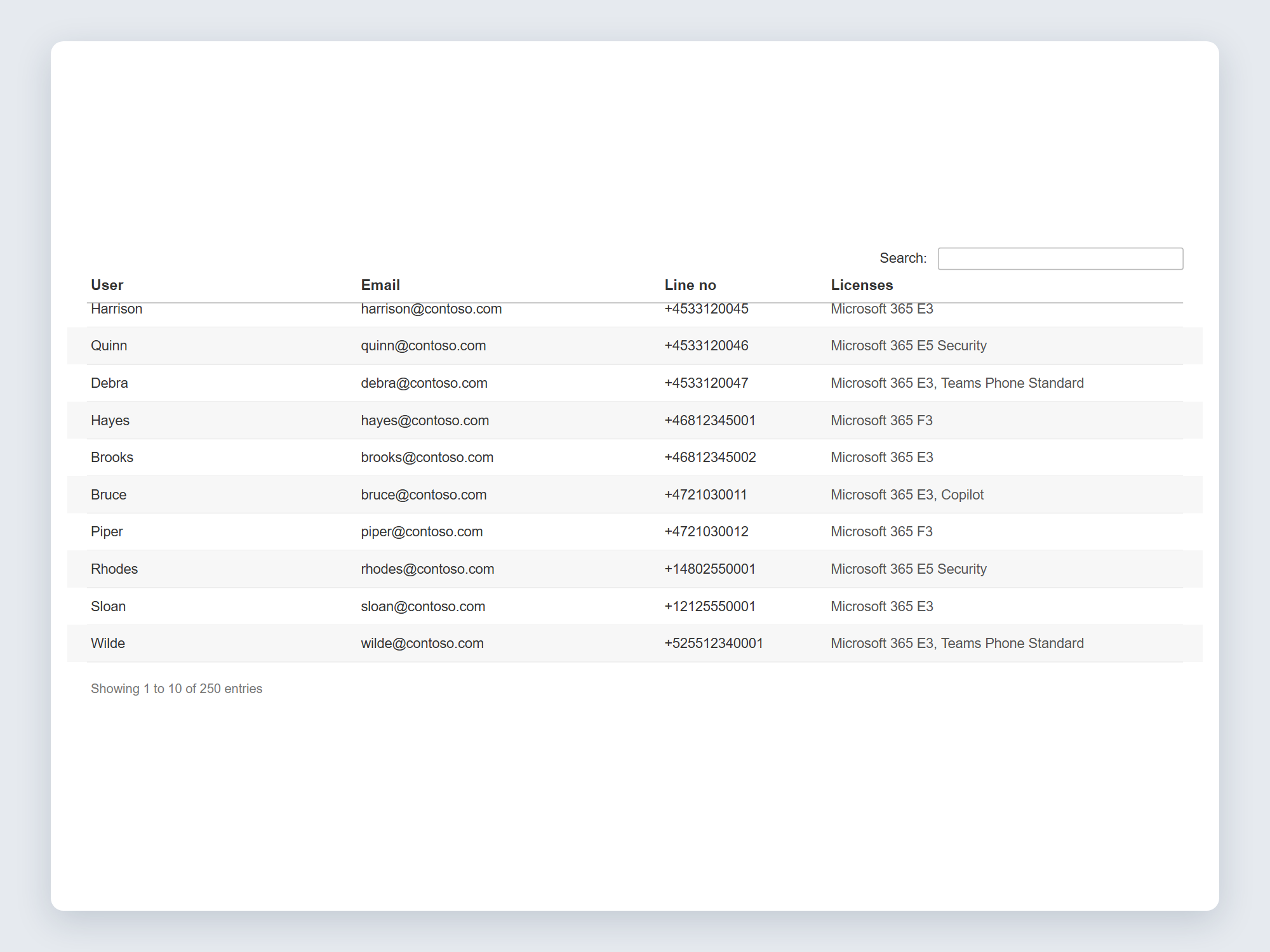Image resolution: width=1270 pixels, height=952 pixels.
Task: Click the debra@contoso.com email cell
Action: [424, 383]
